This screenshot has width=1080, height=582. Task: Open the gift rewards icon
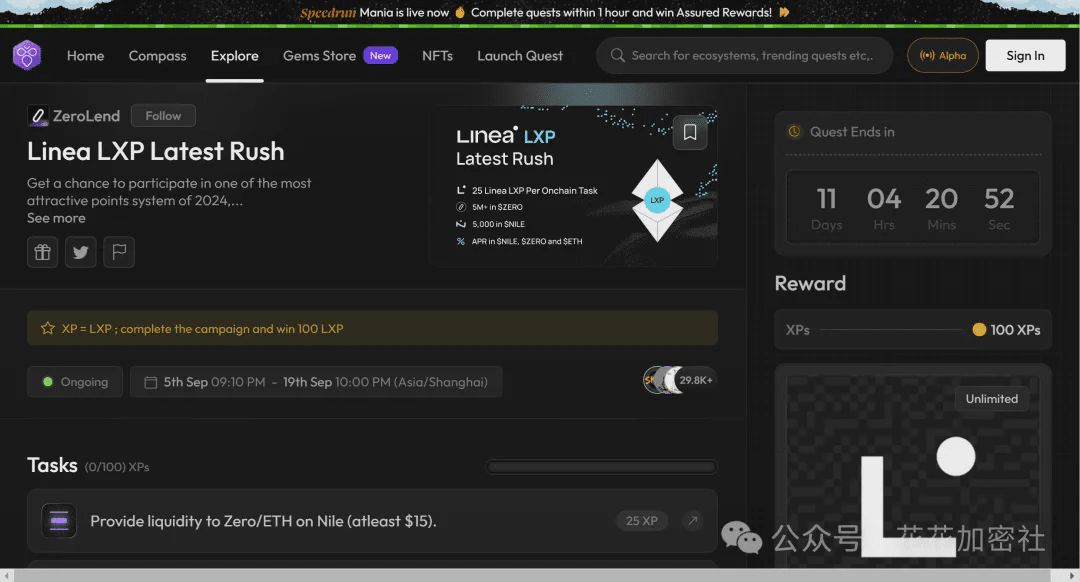[x=43, y=252]
